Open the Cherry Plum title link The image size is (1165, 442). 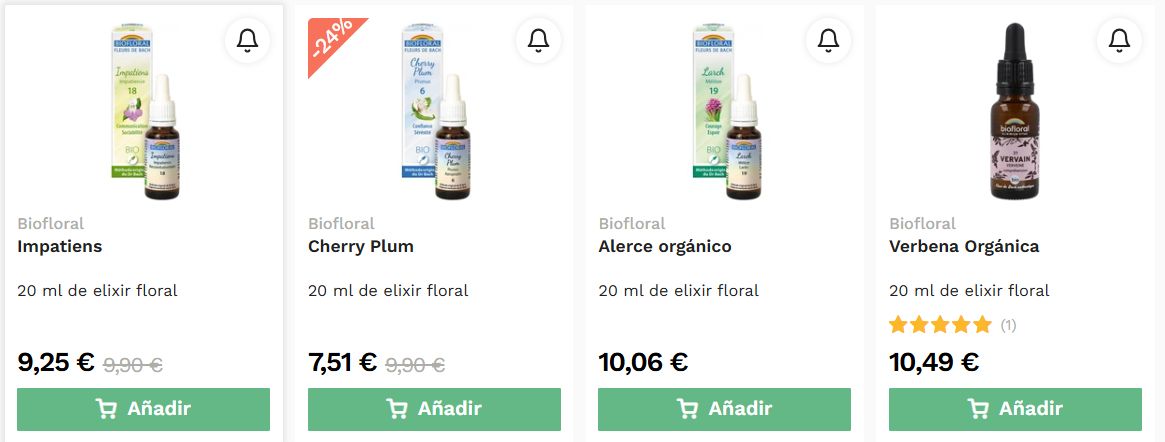coord(360,247)
